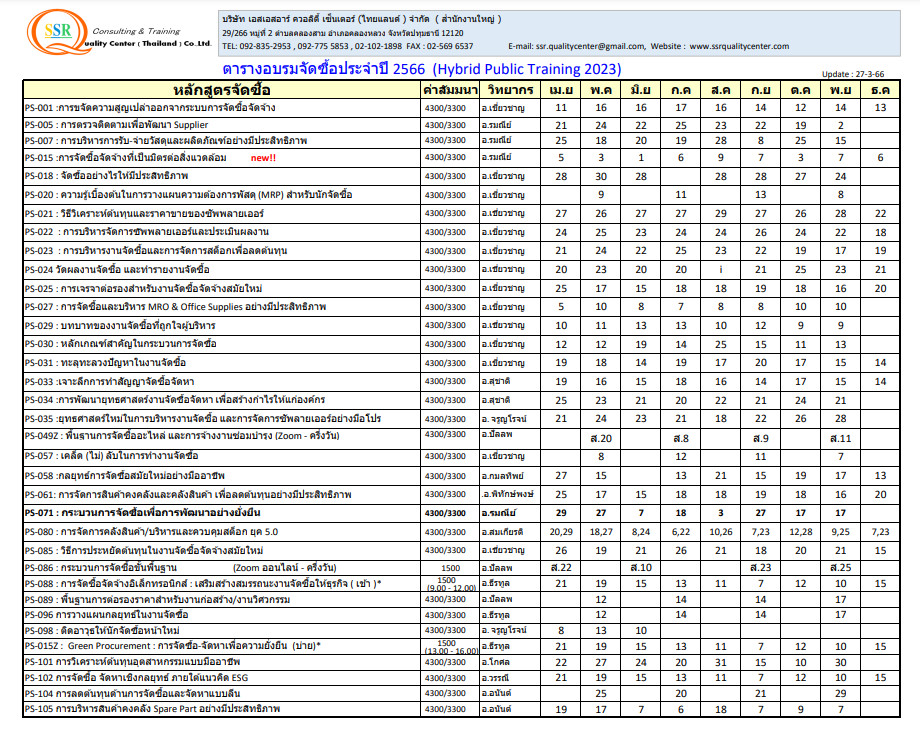Select the PS-085 course title
The image size is (920, 732).
point(144,550)
